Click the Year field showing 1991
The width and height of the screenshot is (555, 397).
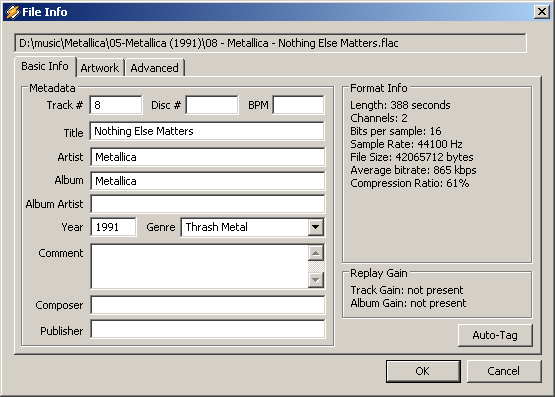click(x=113, y=227)
